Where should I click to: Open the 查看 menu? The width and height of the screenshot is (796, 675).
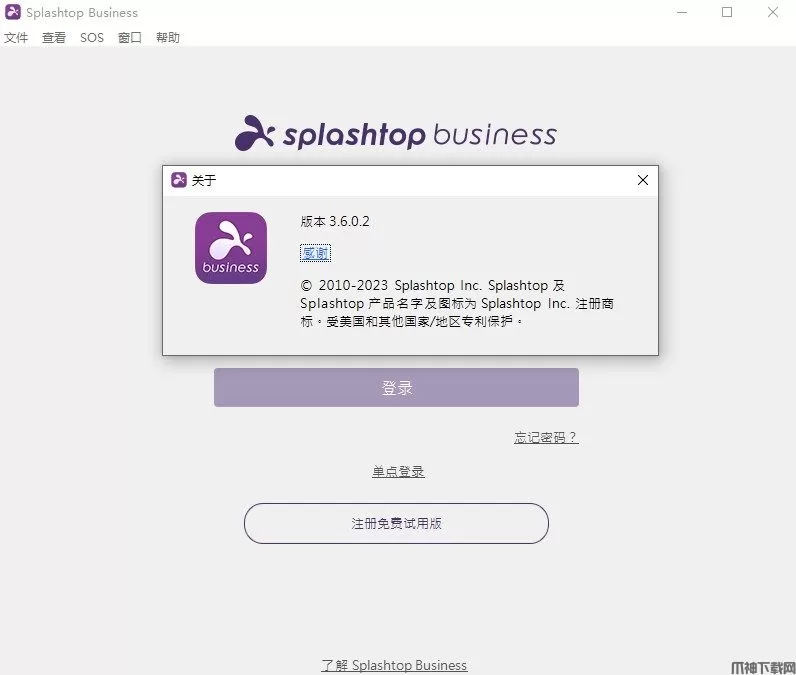coord(54,38)
